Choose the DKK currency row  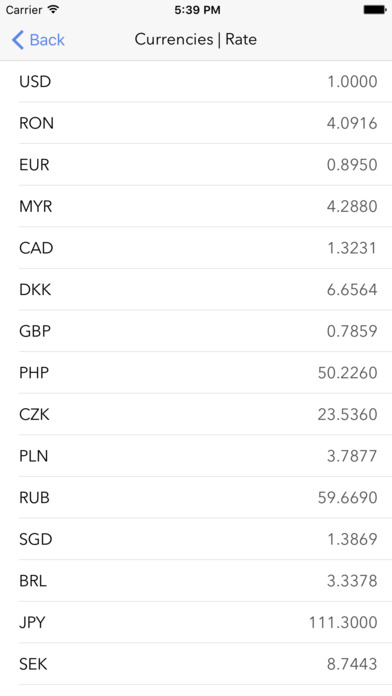(x=196, y=289)
